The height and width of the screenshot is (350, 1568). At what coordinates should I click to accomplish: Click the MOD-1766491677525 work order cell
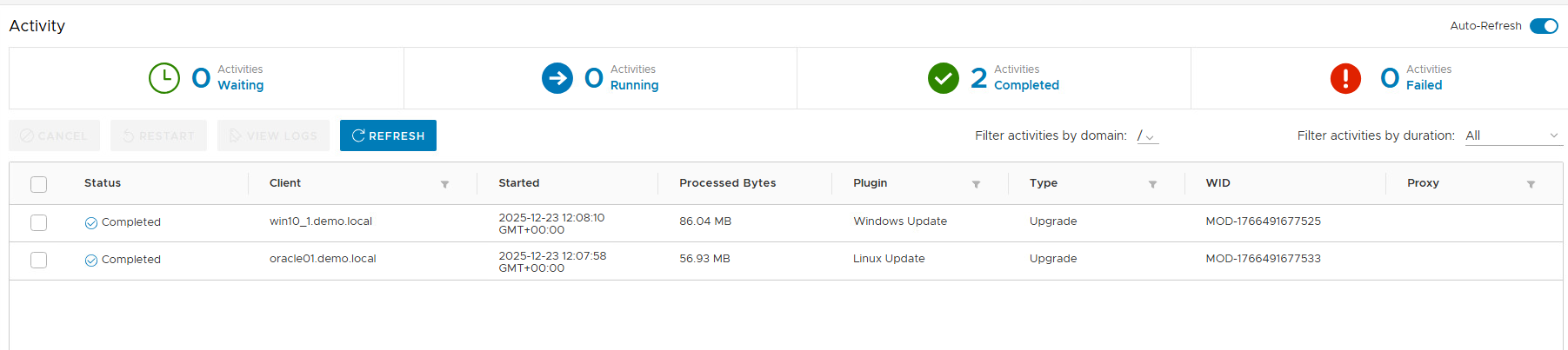click(1263, 221)
